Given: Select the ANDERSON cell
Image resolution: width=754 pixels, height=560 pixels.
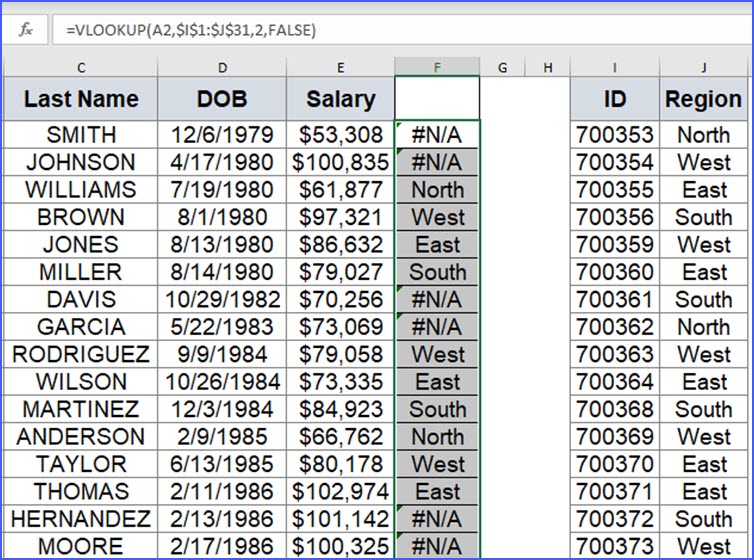Looking at the screenshot, I should pos(81,436).
